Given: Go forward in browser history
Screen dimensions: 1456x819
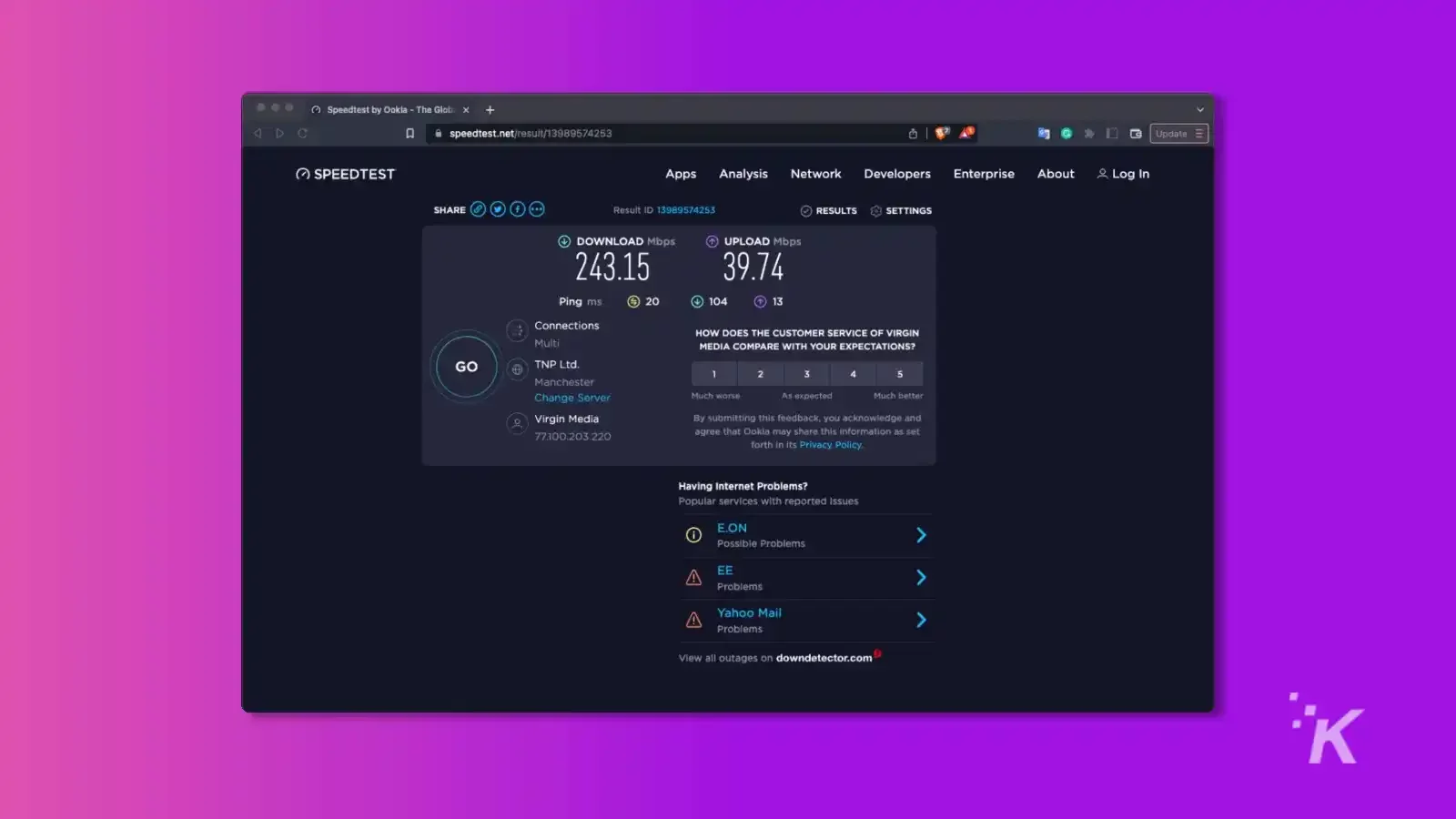Looking at the screenshot, I should tap(279, 133).
